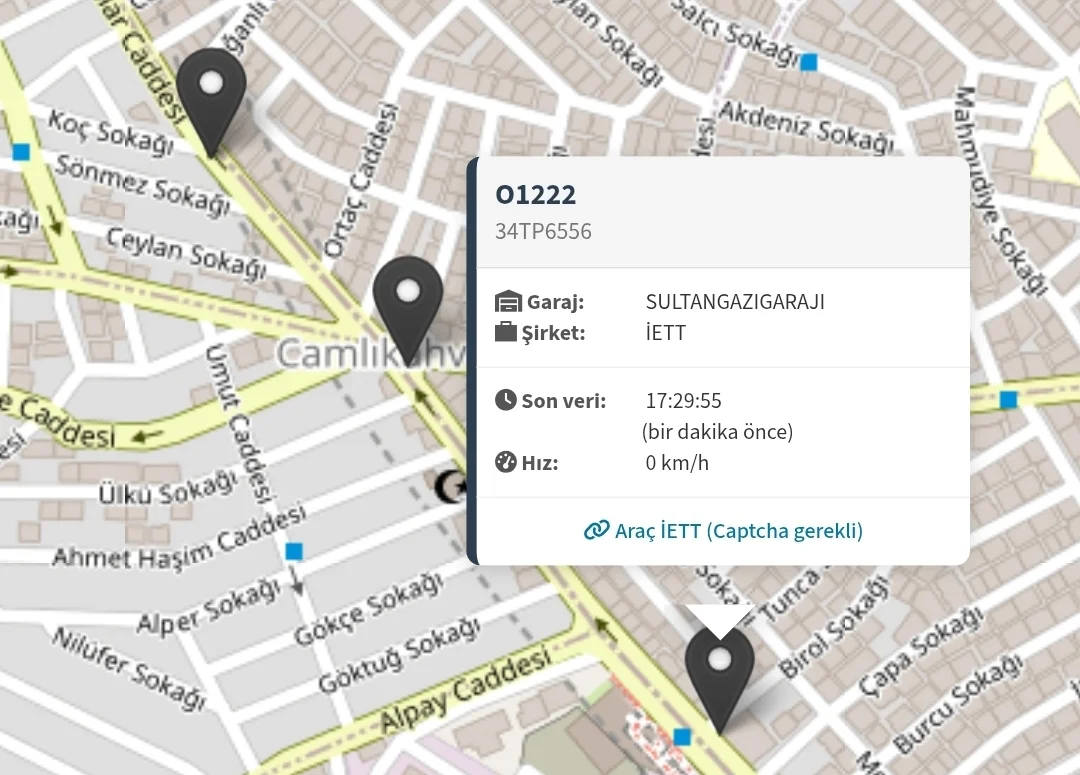The width and height of the screenshot is (1080, 775).
Task: Click the garage icon beside Garaj
Action: tap(508, 302)
